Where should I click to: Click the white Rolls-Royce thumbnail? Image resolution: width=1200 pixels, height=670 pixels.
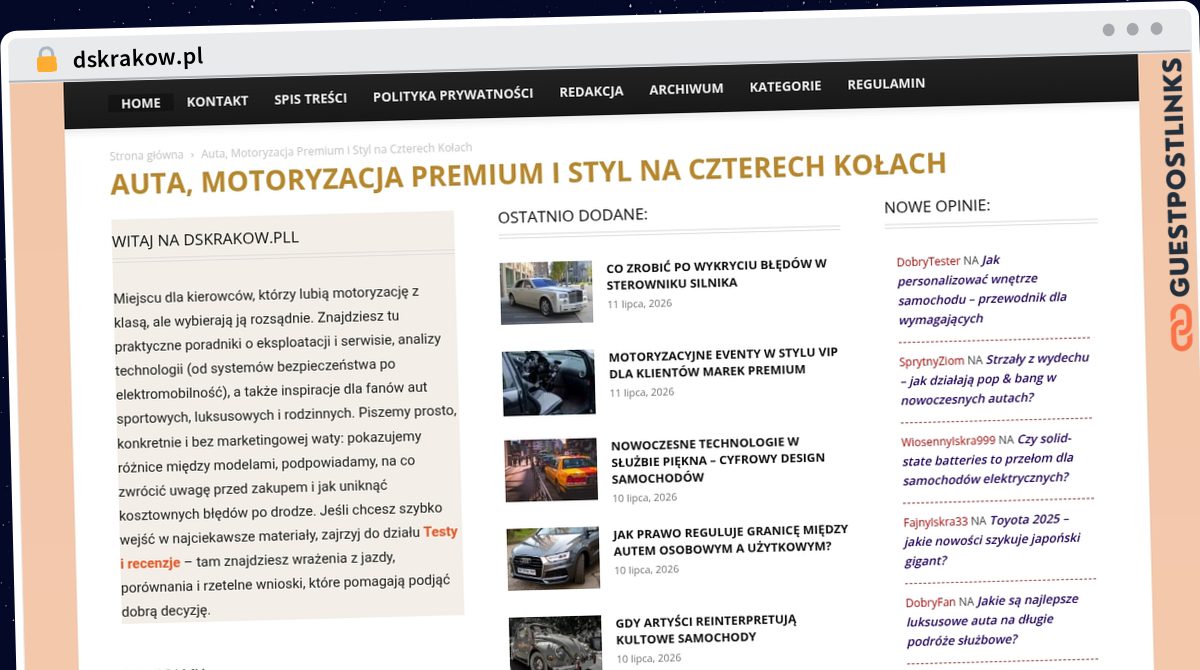point(546,292)
